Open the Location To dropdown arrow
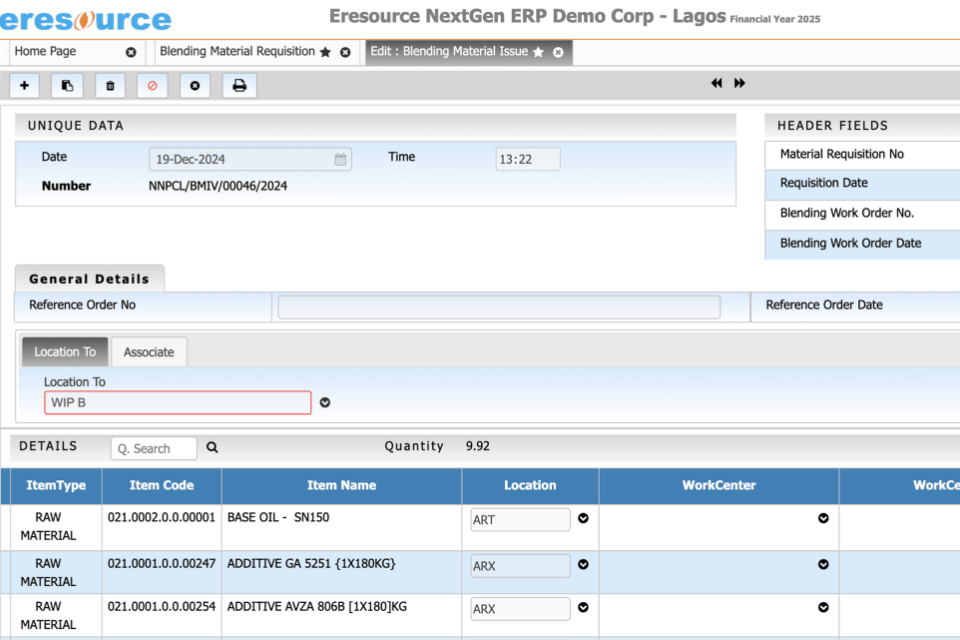Viewport: 960px width, 640px height. (x=325, y=402)
